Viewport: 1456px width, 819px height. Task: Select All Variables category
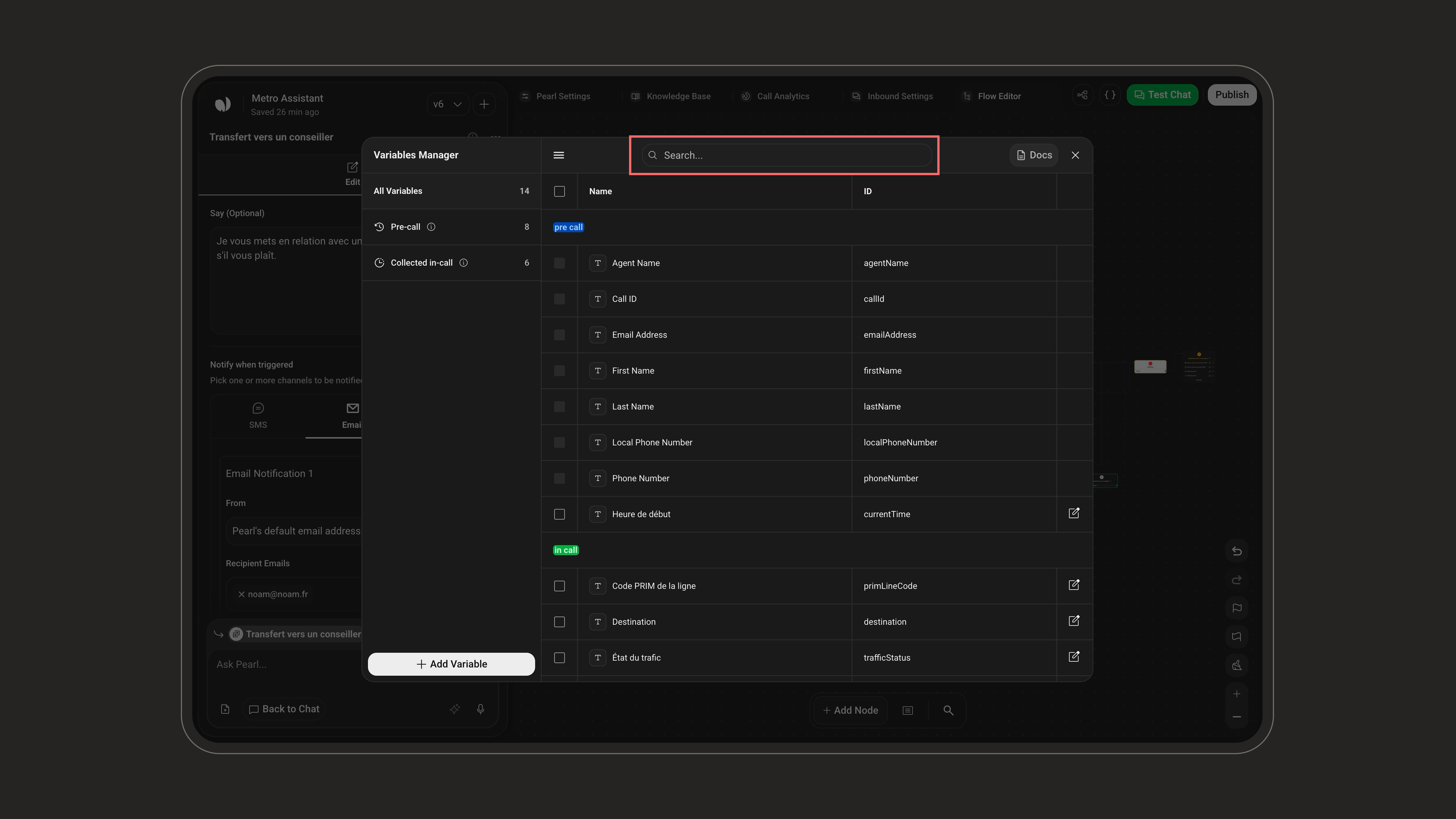coord(451,191)
